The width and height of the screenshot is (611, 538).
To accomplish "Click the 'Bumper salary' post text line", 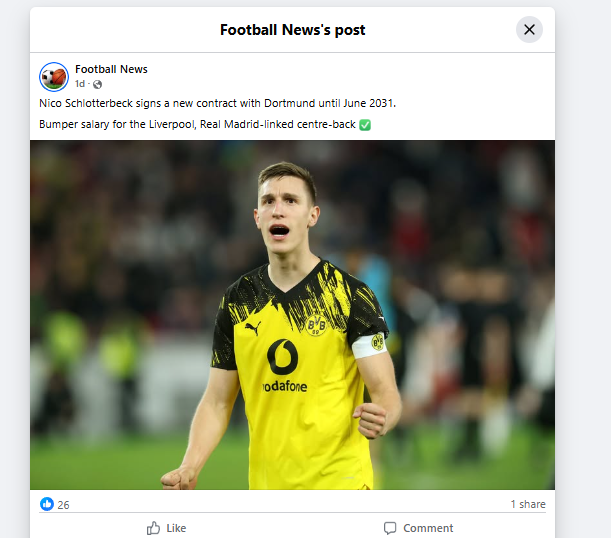I will click(197, 124).
